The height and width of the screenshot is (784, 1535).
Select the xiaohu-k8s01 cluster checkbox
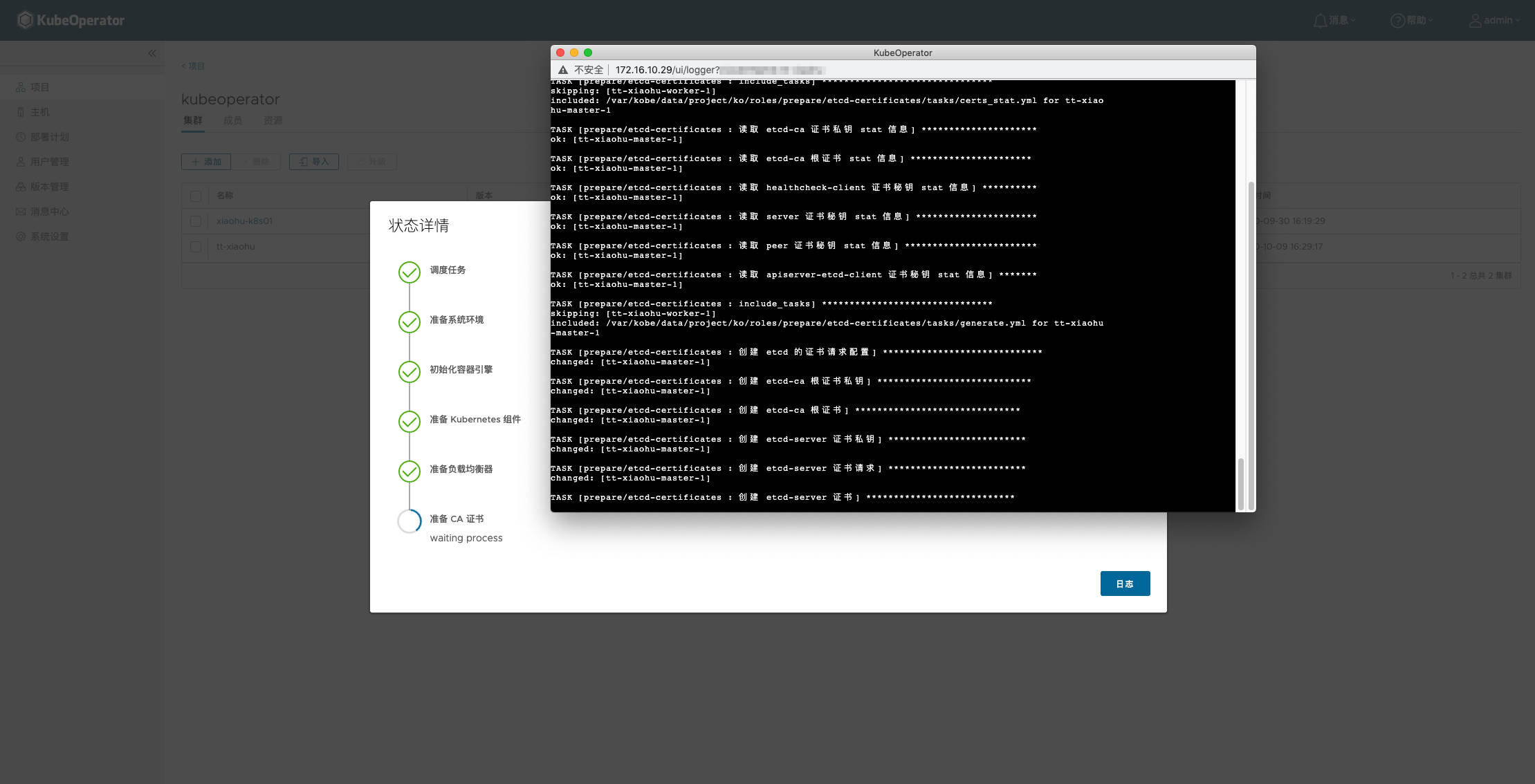(x=197, y=220)
